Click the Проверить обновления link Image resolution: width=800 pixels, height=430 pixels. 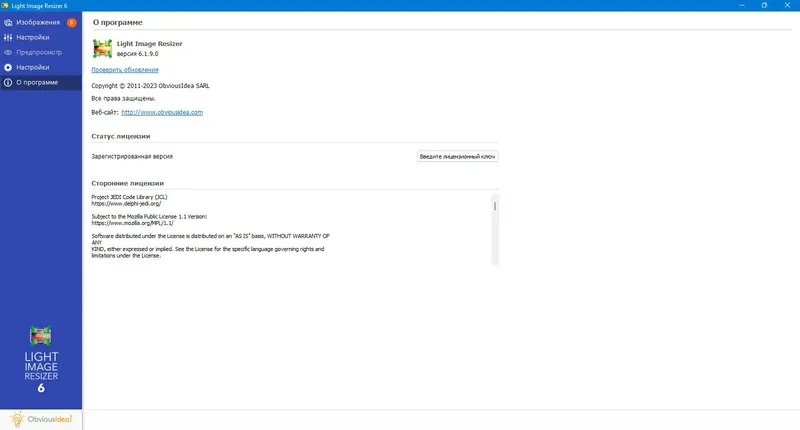125,70
